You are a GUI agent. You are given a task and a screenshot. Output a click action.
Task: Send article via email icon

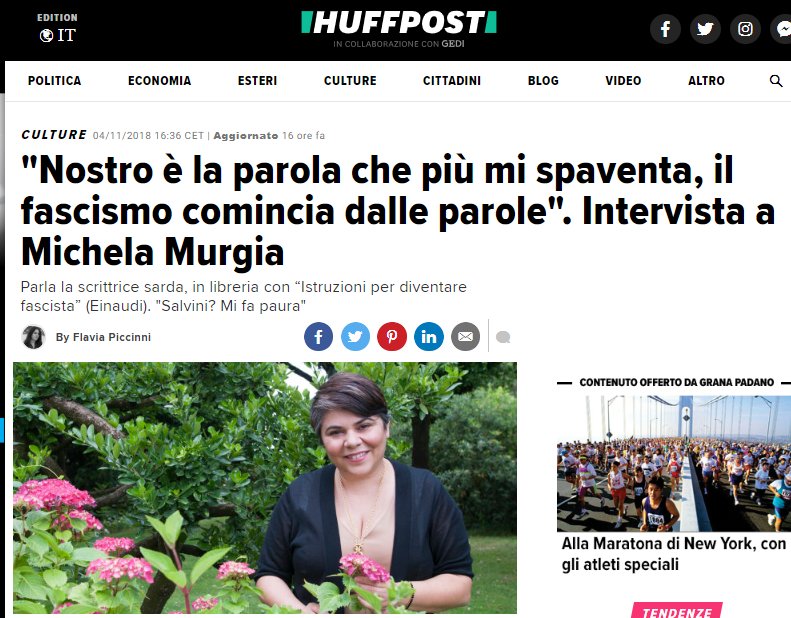[465, 336]
